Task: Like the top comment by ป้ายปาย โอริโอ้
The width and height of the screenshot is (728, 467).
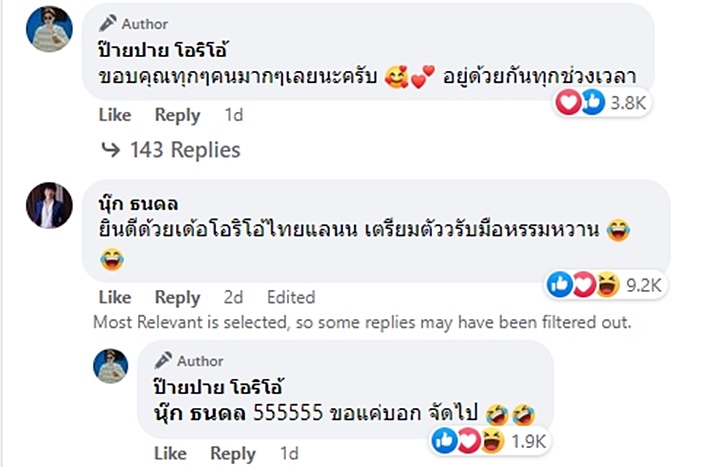Action: click(115, 115)
